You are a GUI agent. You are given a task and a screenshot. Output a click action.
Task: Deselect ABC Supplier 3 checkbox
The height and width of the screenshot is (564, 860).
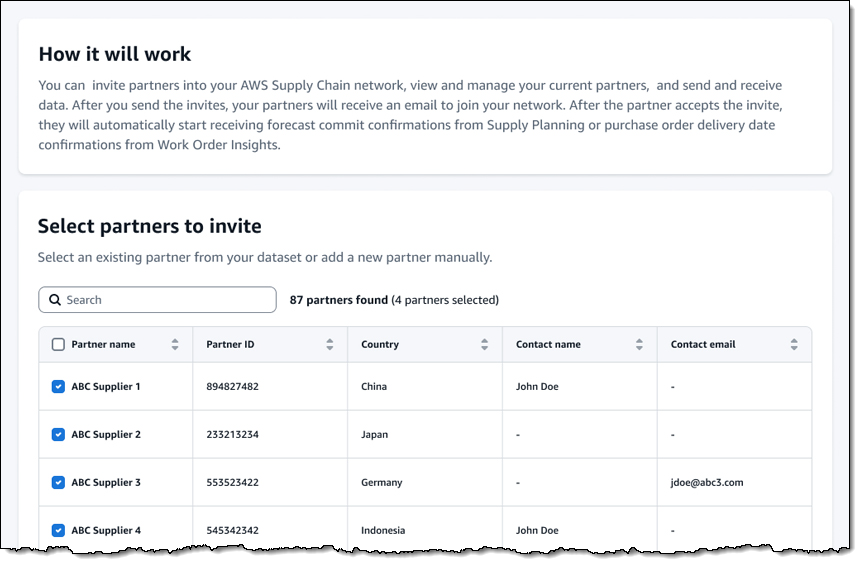pyautogui.click(x=58, y=483)
